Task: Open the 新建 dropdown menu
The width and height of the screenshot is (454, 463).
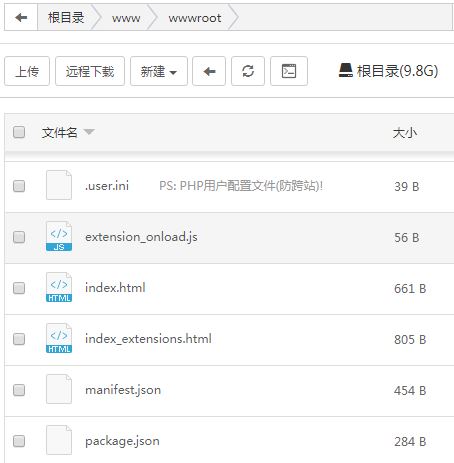Action: [159, 71]
